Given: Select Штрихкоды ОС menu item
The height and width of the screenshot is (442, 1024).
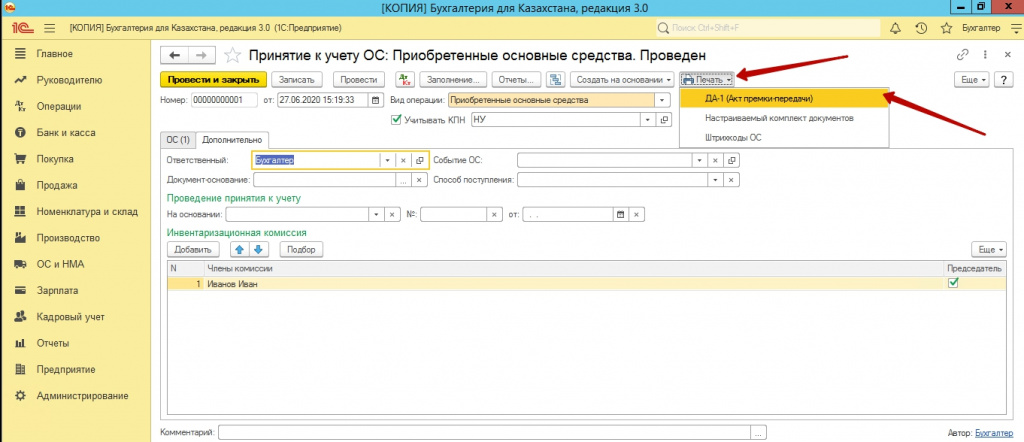Looking at the screenshot, I should pos(784,138).
